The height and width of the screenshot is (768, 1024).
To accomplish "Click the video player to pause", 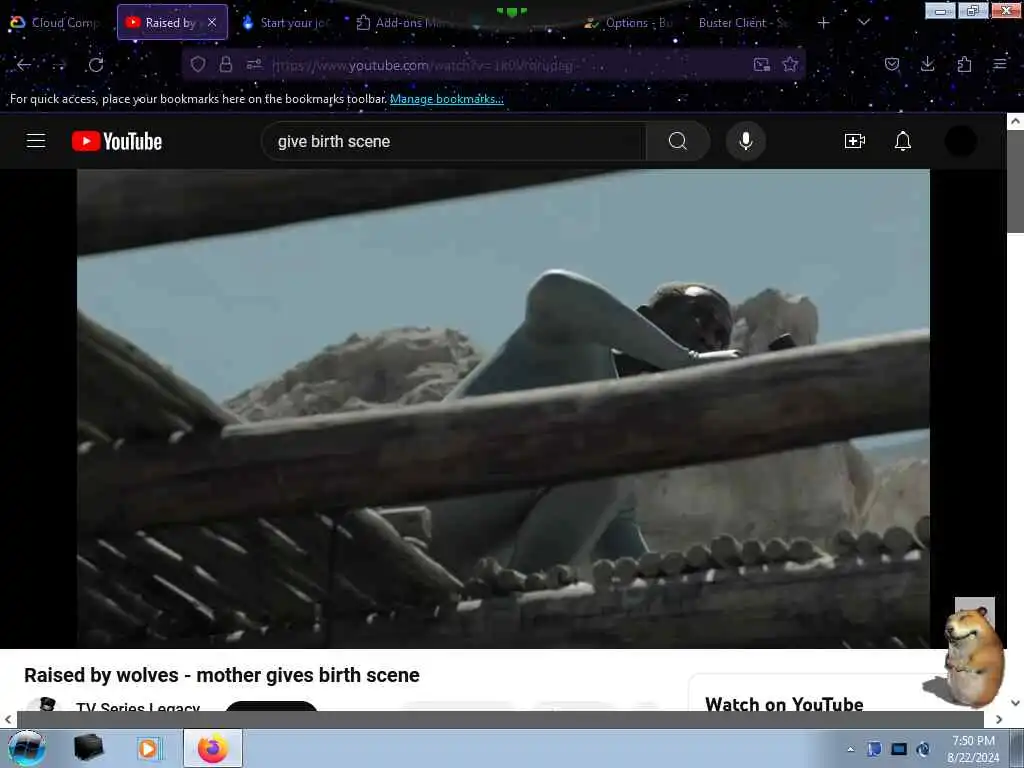I will click(503, 409).
